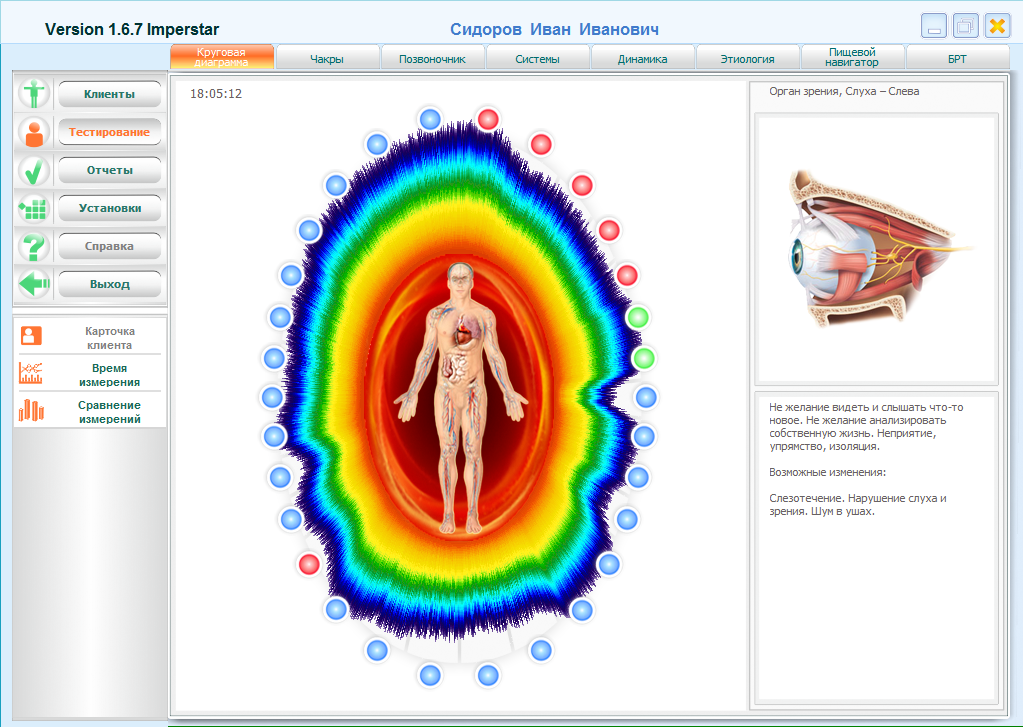The width and height of the screenshot is (1024, 728).
Task: Minimize the Imperstar window
Action: (935, 26)
